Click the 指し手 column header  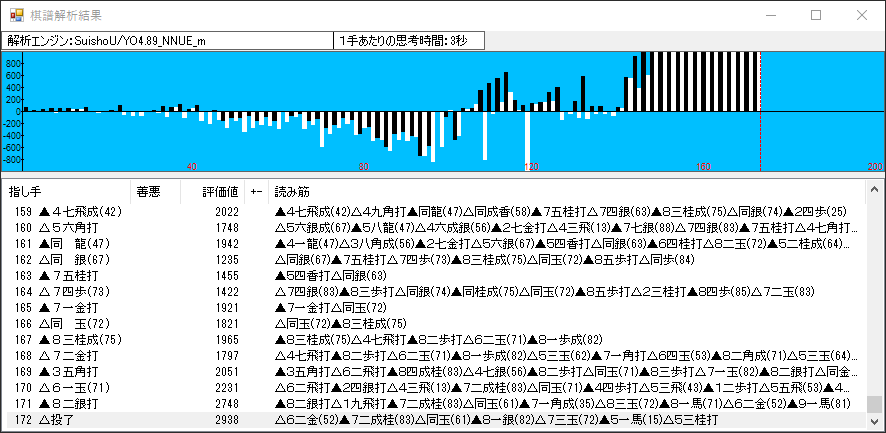point(66,192)
